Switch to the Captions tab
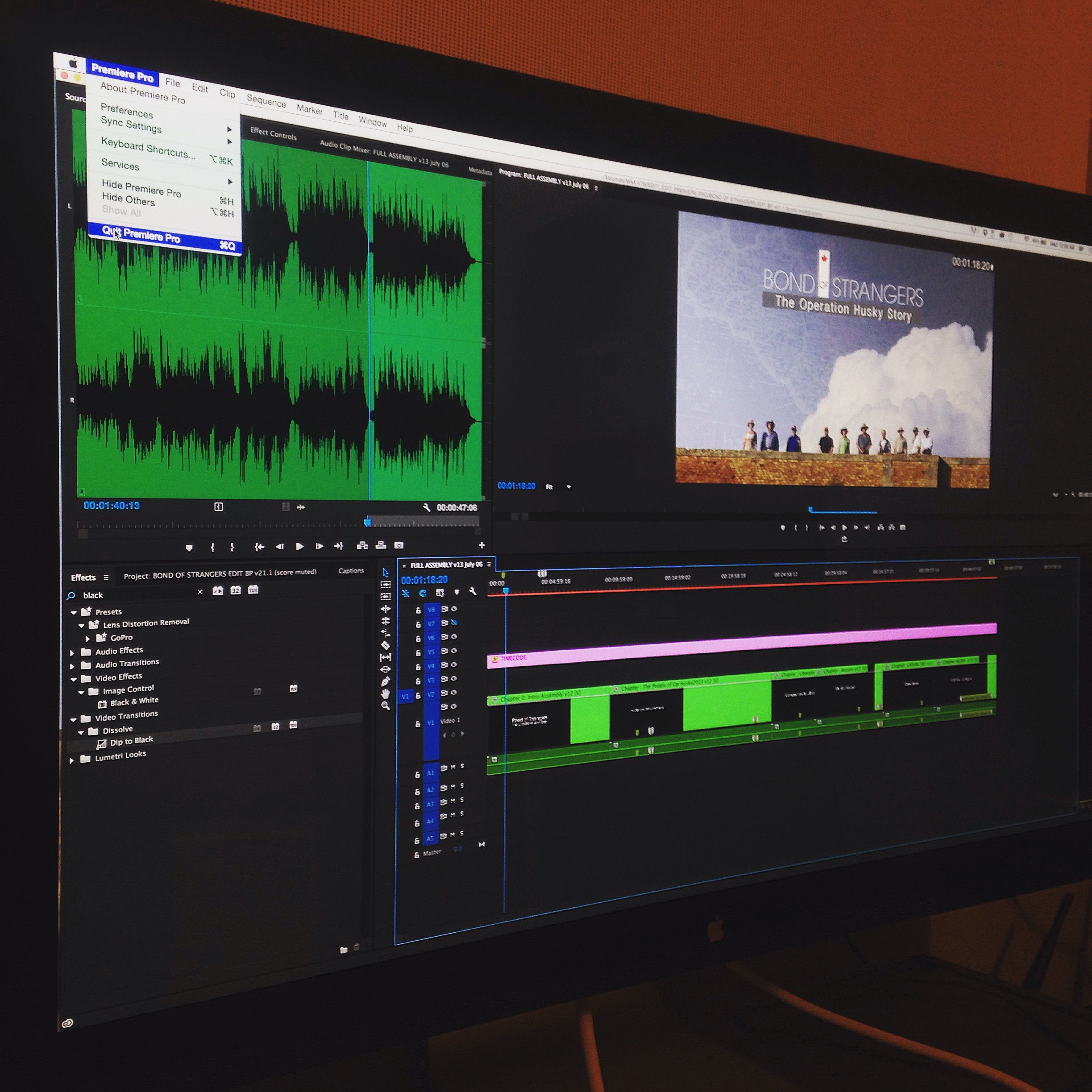 [351, 571]
